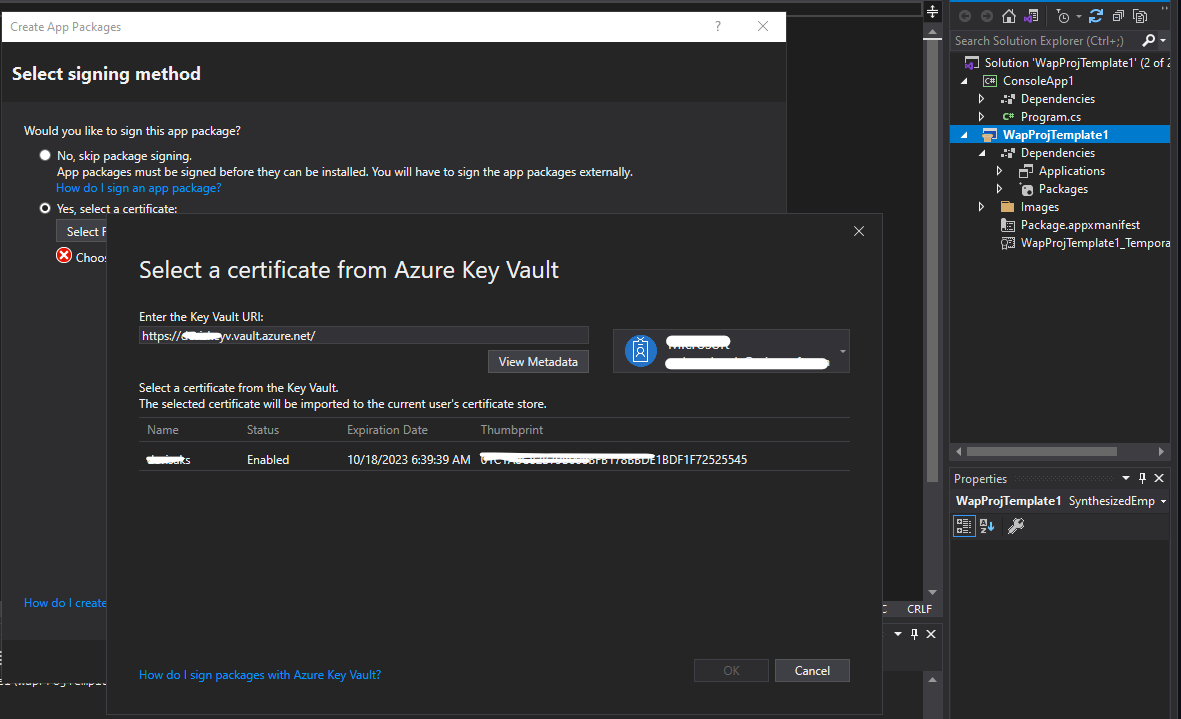Image resolution: width=1181 pixels, height=719 pixels.
Task: Open the 'How do I sign packages with Azure Key Vault?' link
Action: (260, 674)
